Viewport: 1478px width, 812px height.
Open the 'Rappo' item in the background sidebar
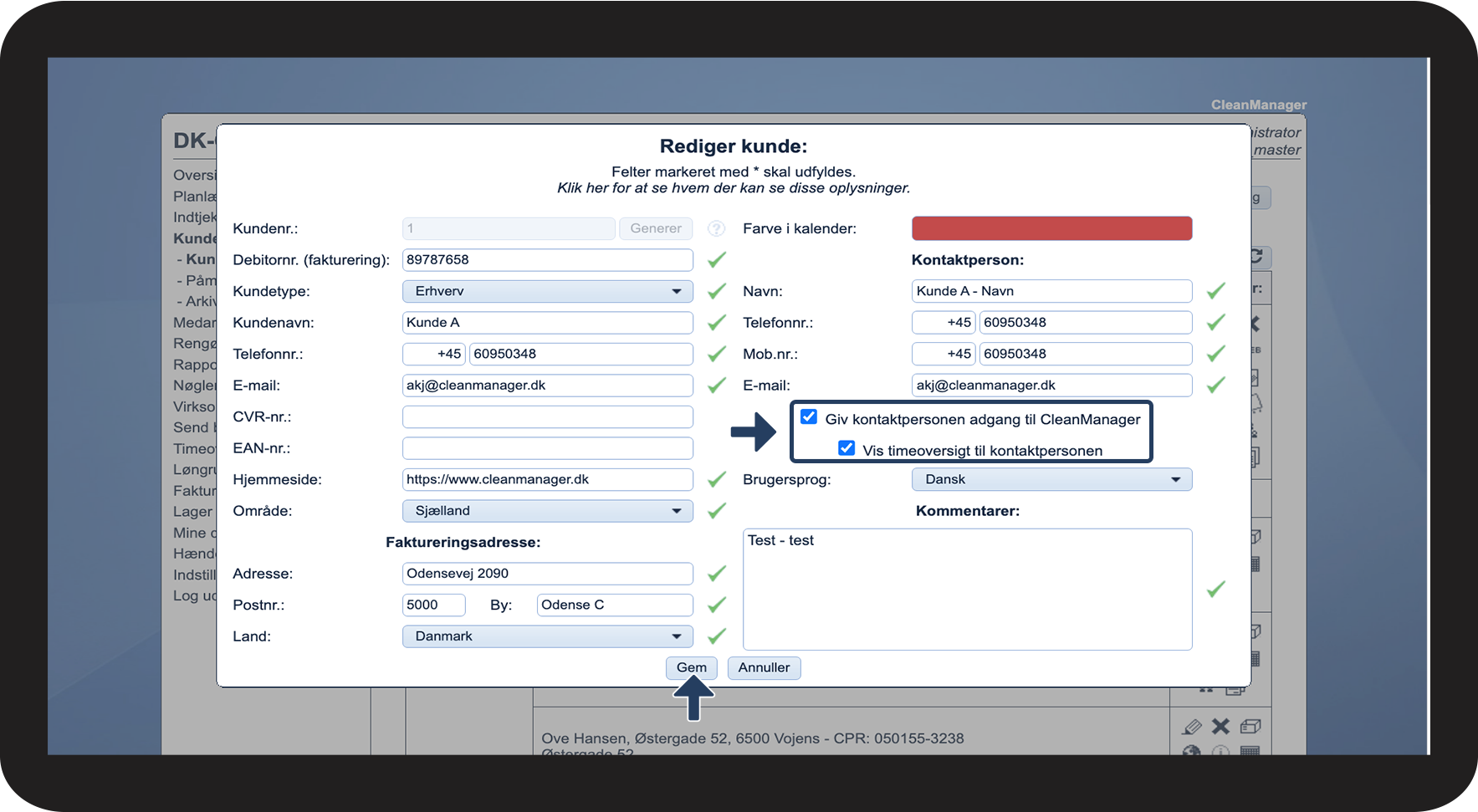tap(194, 365)
